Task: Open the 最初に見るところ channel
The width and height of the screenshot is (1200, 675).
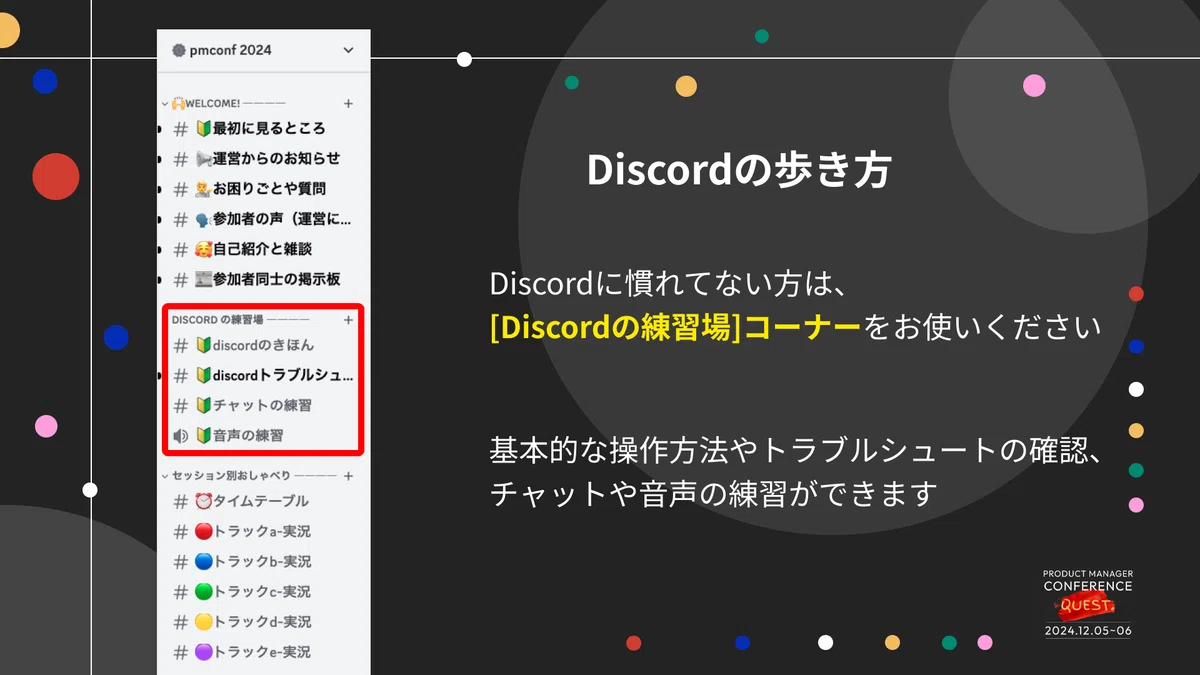Action: 263,129
